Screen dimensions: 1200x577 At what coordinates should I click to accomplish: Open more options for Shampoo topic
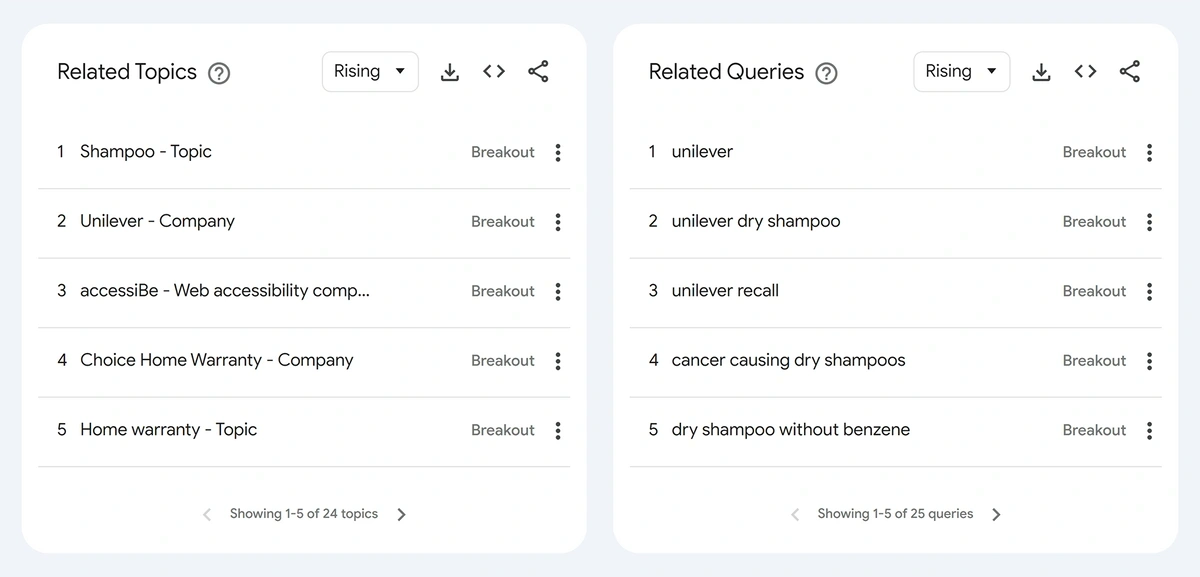pos(558,152)
